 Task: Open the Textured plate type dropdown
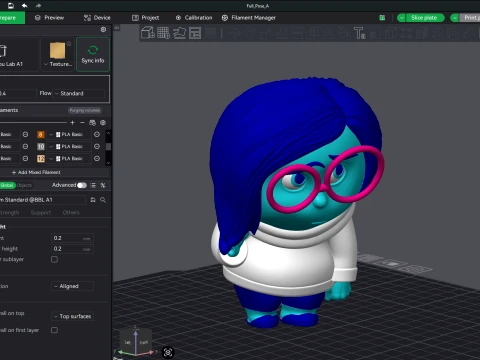point(58,54)
